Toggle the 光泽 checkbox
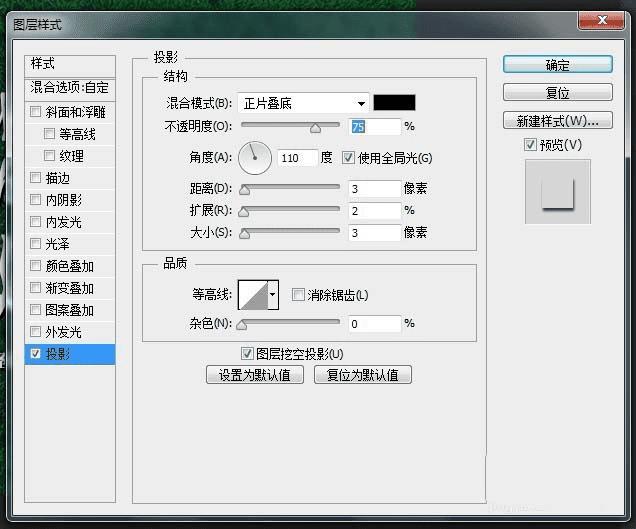Image resolution: width=636 pixels, height=529 pixels. pos(36,243)
